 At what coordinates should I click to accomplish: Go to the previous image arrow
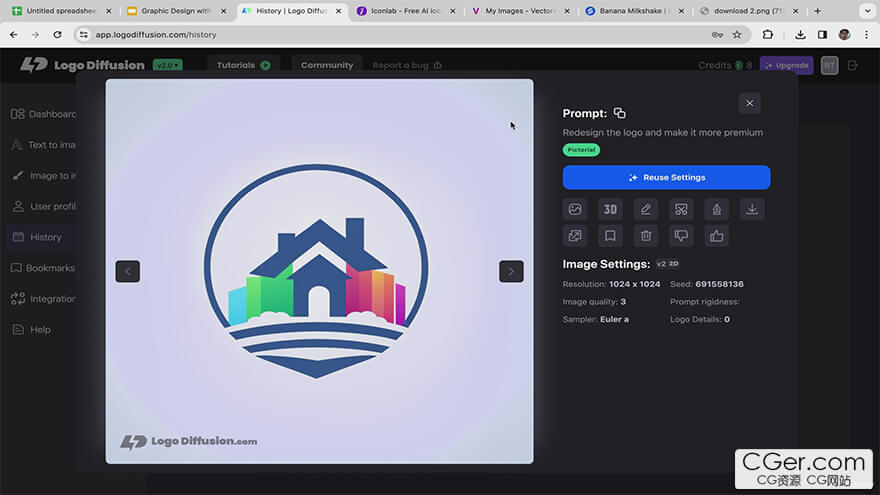[127, 271]
